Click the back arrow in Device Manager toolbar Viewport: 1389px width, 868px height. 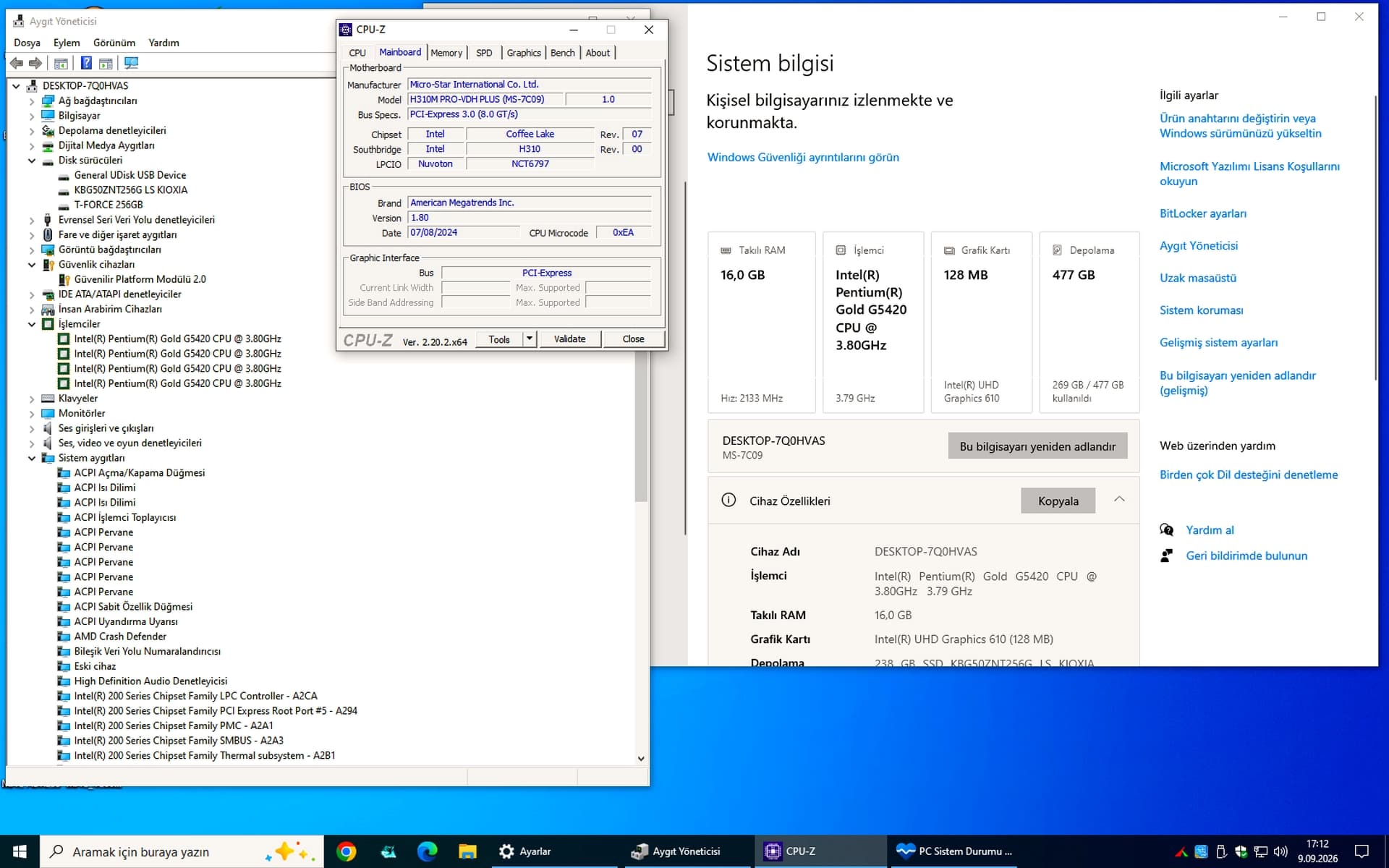pyautogui.click(x=17, y=63)
